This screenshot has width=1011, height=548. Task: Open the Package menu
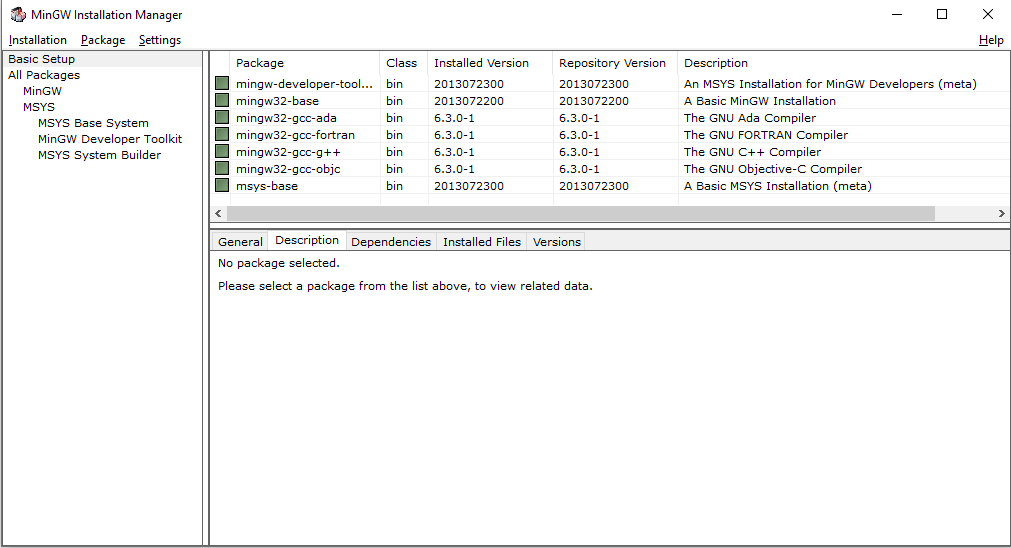[x=103, y=40]
